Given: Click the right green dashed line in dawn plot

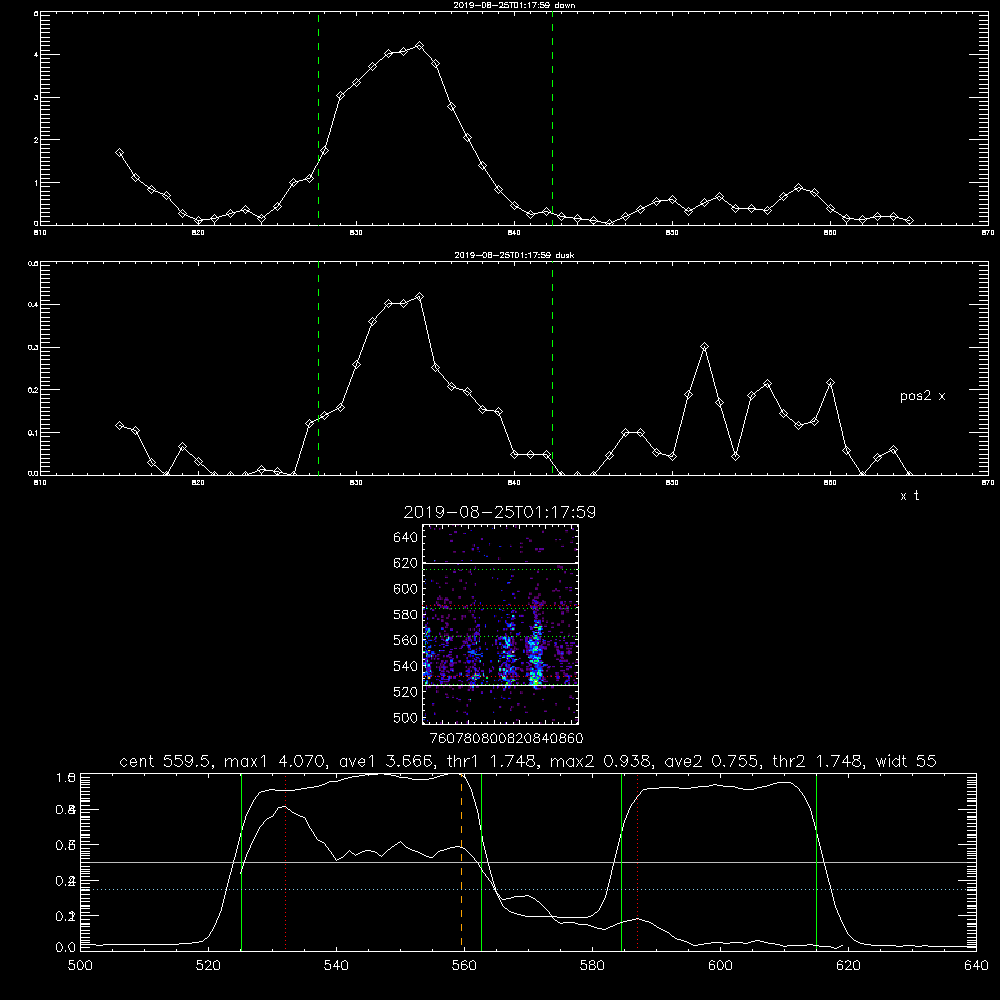Looking at the screenshot, I should pyautogui.click(x=552, y=118).
